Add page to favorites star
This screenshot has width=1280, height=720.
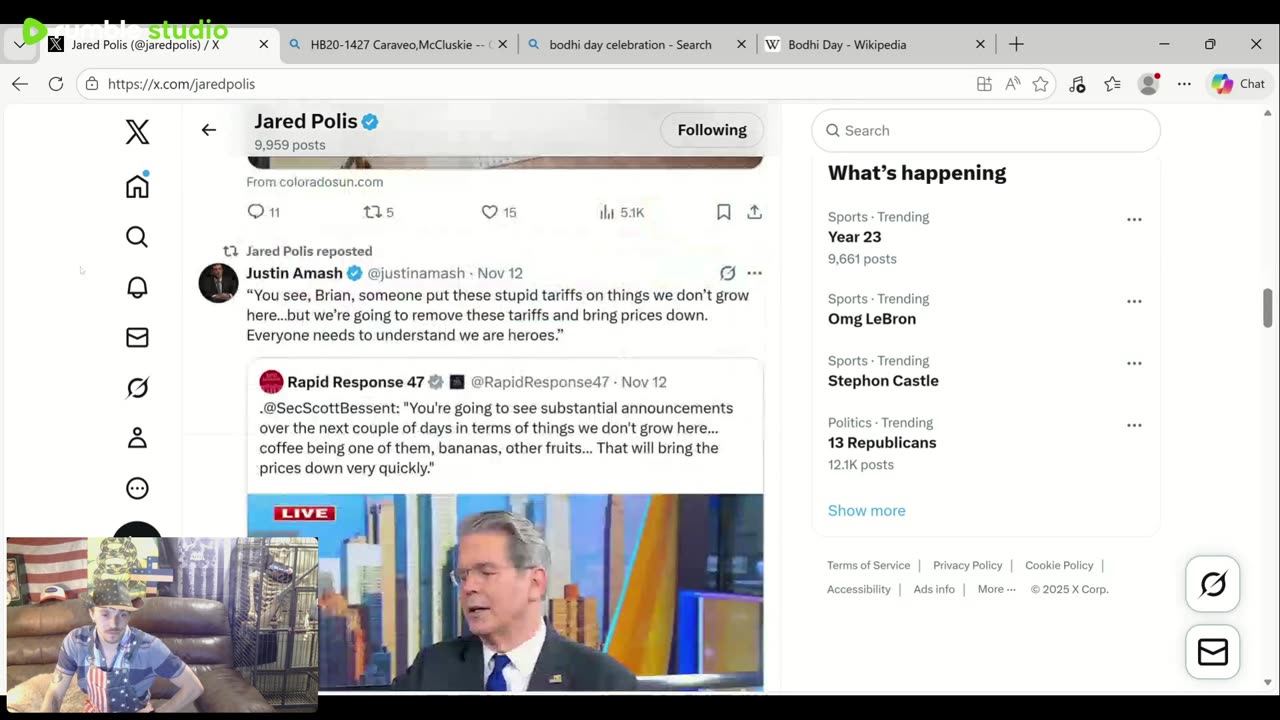[1040, 84]
